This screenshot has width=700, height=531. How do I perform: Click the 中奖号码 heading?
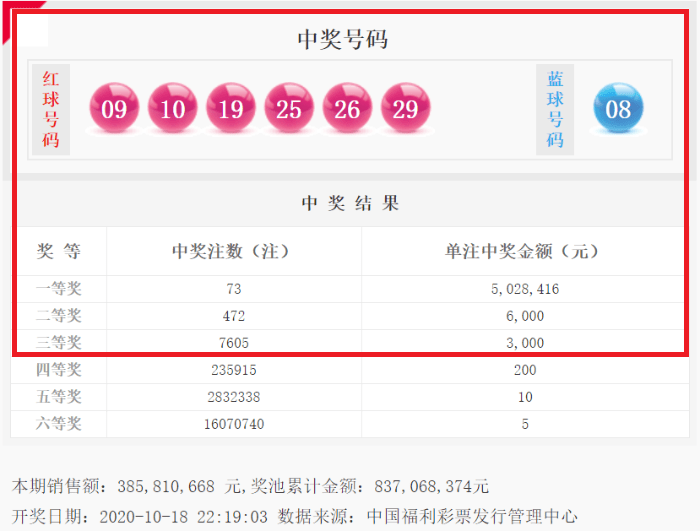[x=342, y=39]
